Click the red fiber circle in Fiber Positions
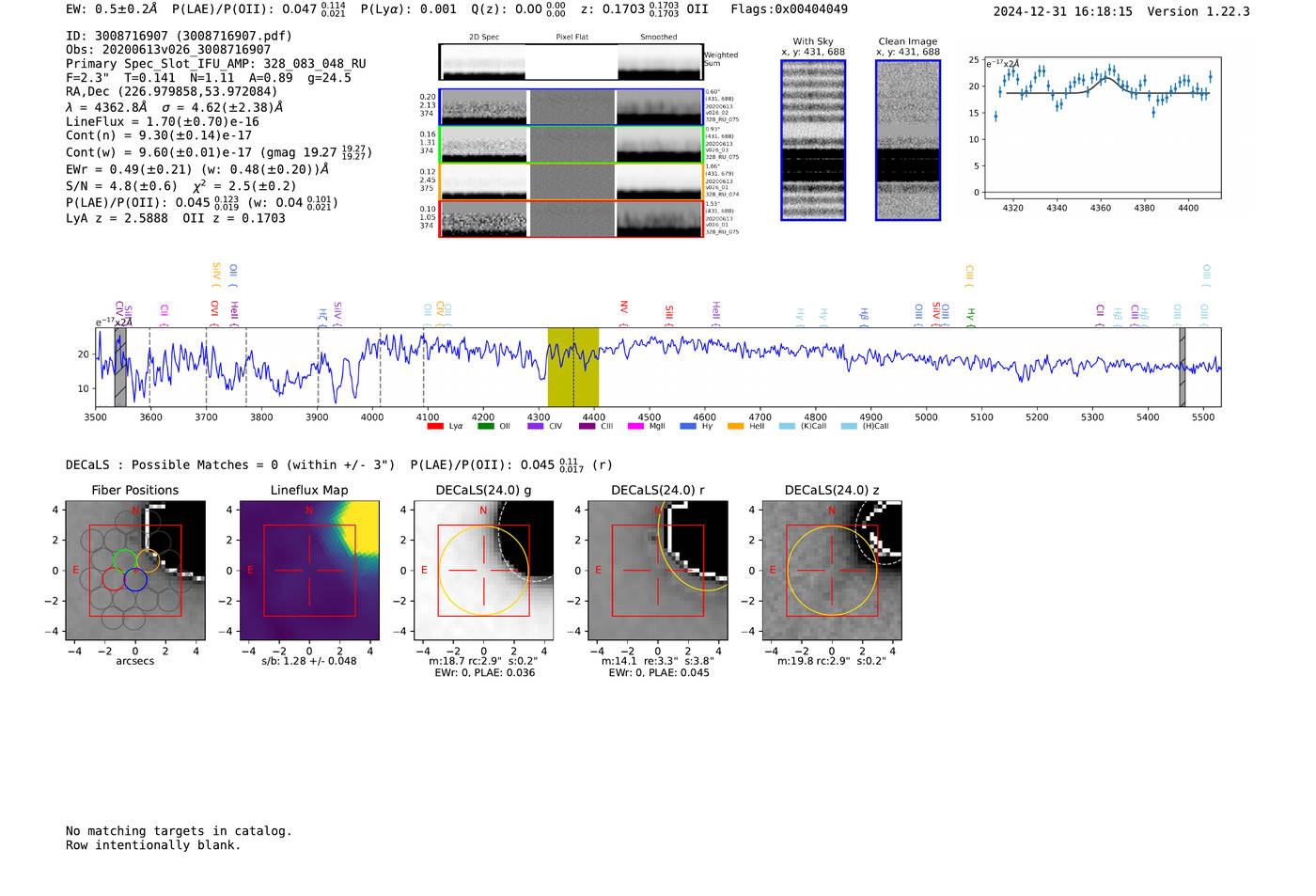The width and height of the screenshot is (1316, 896). pyautogui.click(x=113, y=579)
